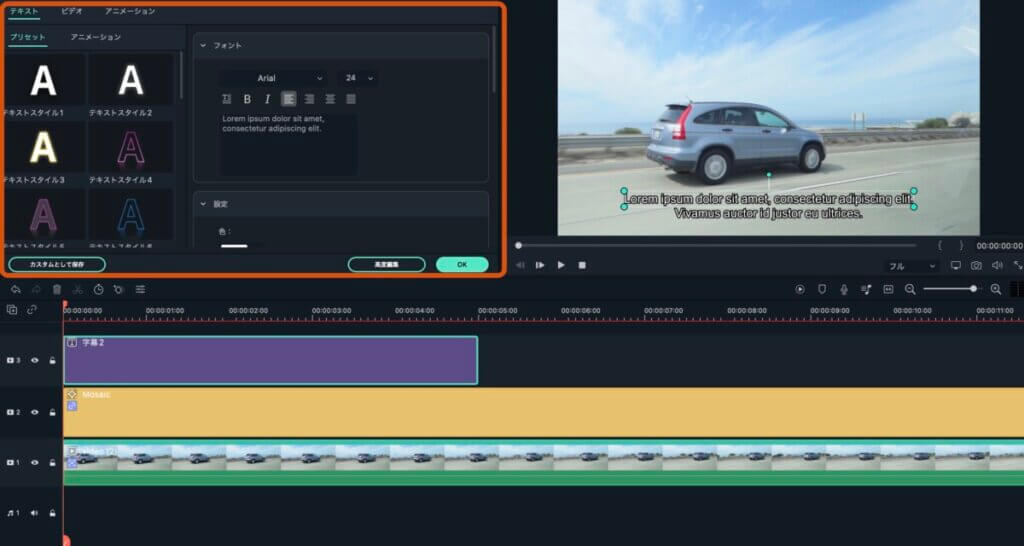
Task: Set the mark in point bracket
Action: (940, 246)
